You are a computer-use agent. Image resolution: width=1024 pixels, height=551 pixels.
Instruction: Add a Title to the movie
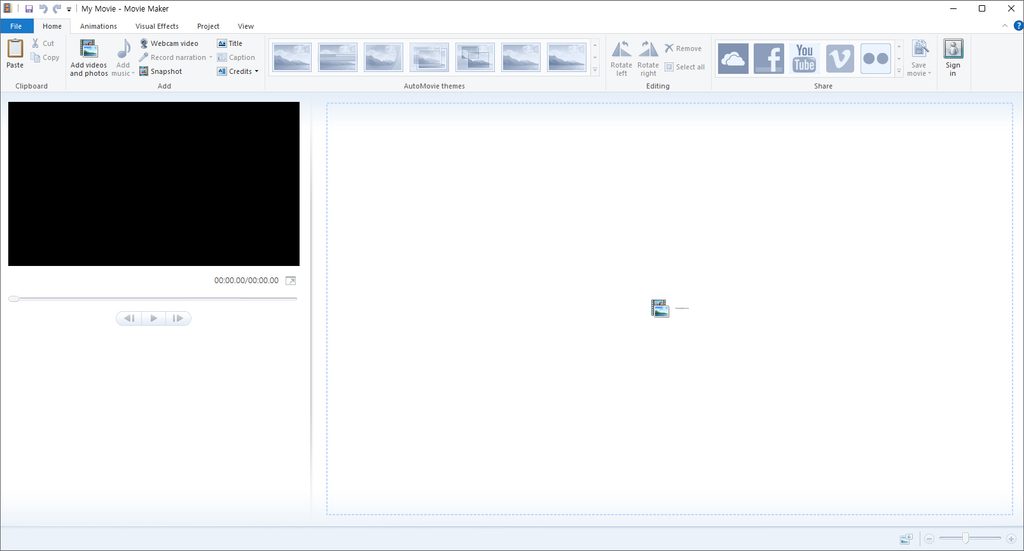[230, 43]
